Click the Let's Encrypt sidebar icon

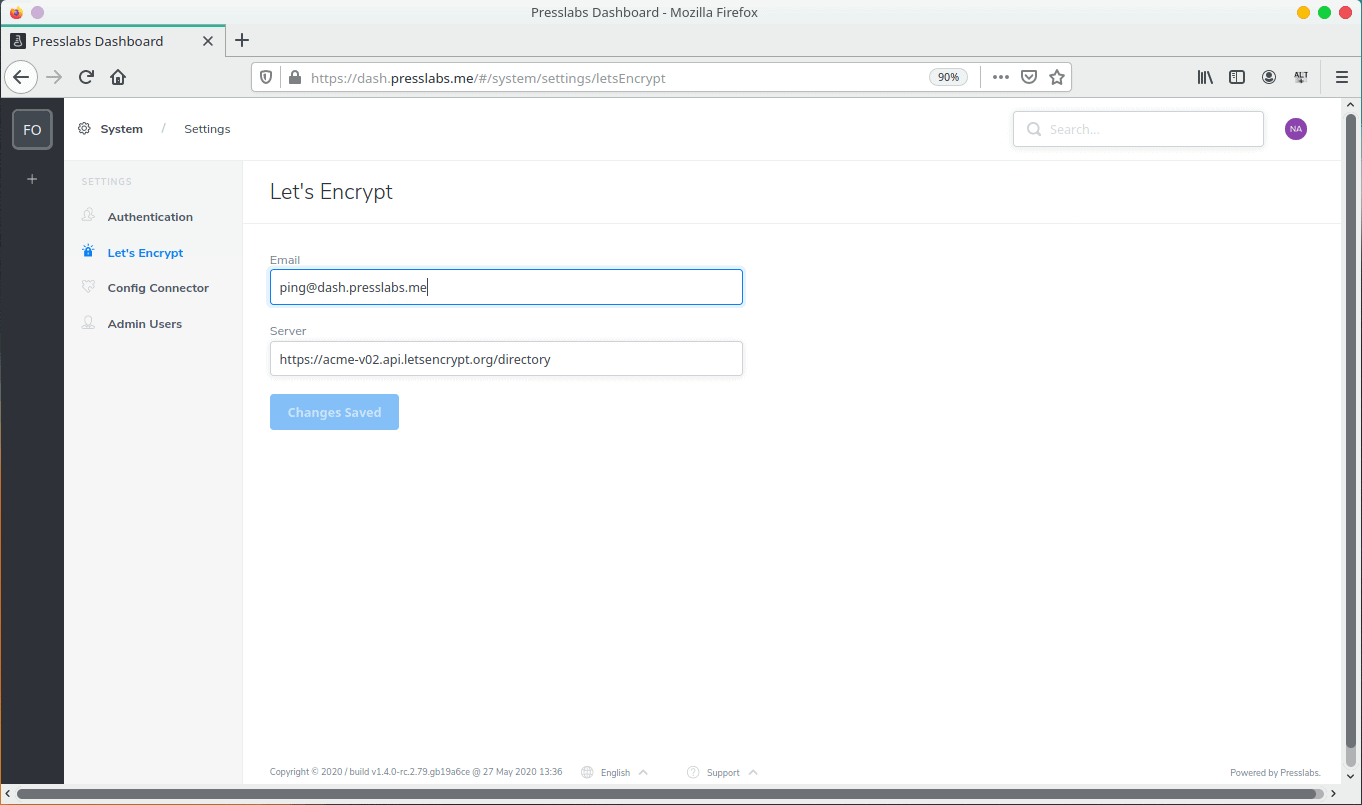click(88, 252)
